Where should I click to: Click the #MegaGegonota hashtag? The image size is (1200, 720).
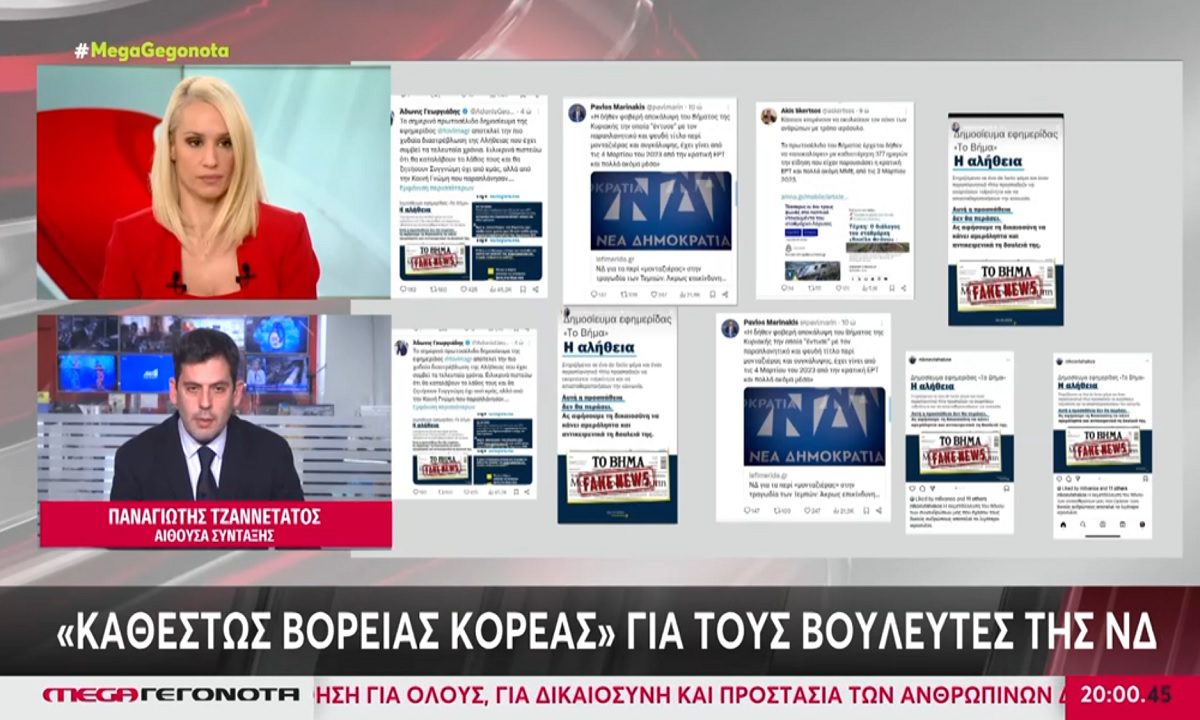[151, 50]
